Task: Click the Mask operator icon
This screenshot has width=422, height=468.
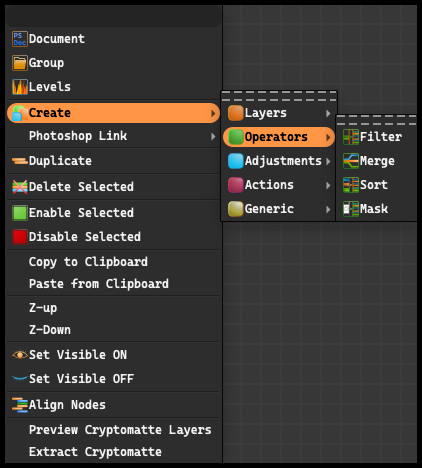Action: pos(351,209)
